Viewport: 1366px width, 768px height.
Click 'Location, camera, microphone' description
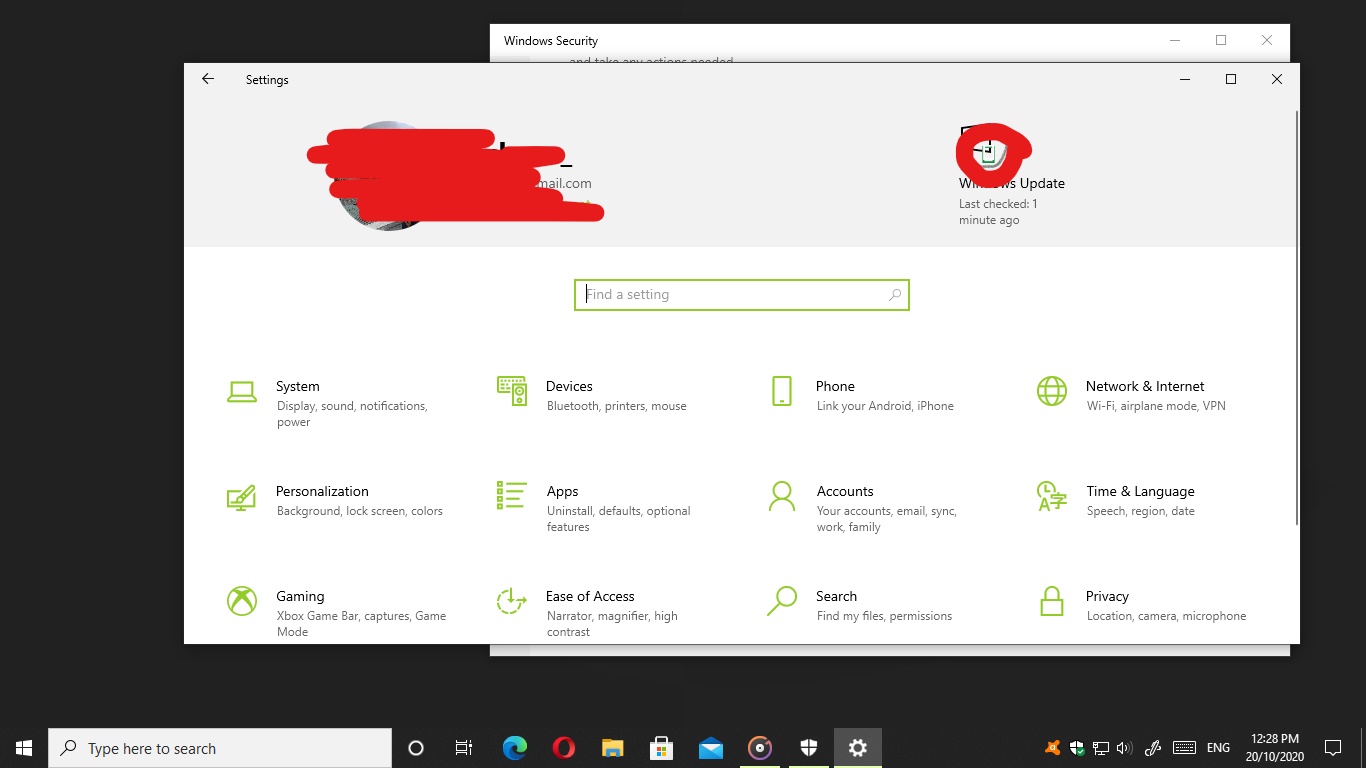(1167, 616)
